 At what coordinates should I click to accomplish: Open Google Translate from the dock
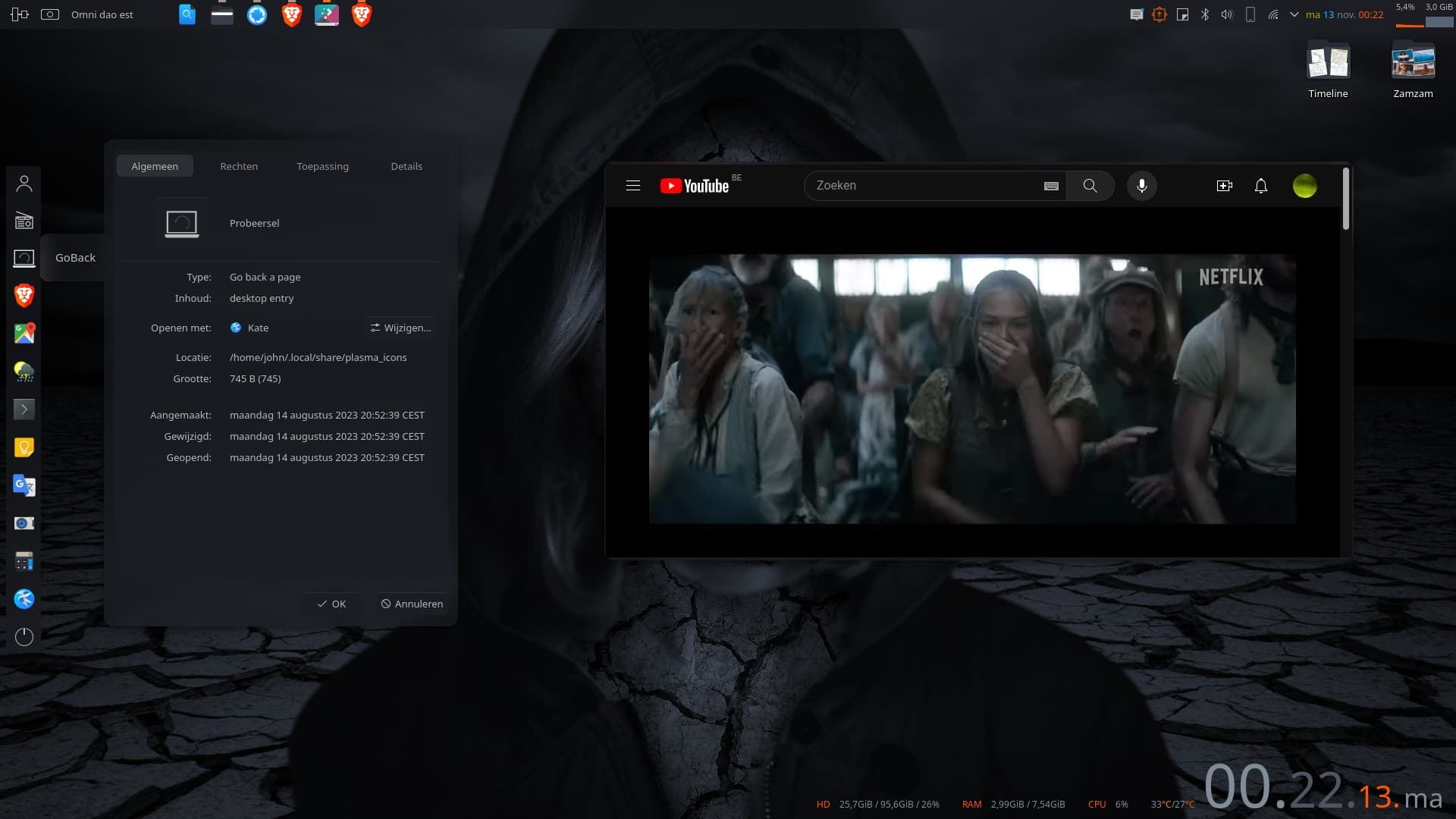(x=24, y=485)
